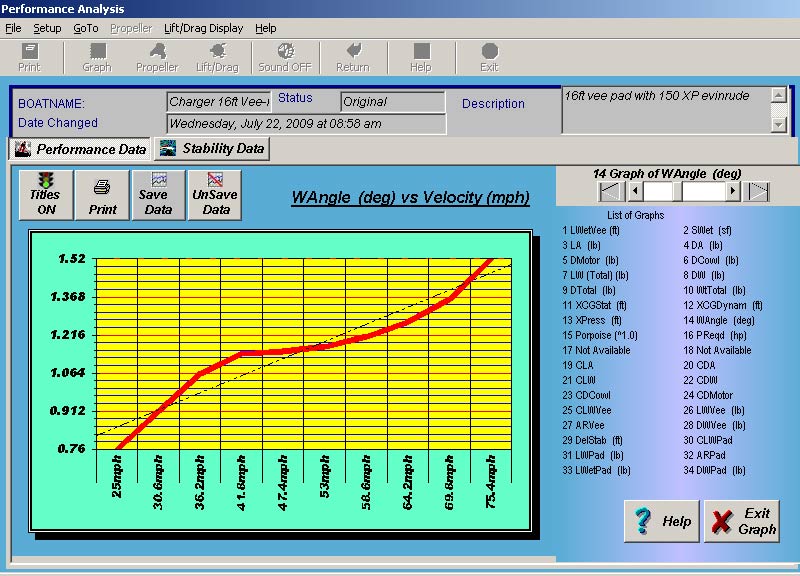Select graph 15 Porpoise
This screenshot has width=800, height=576.
(x=600, y=335)
